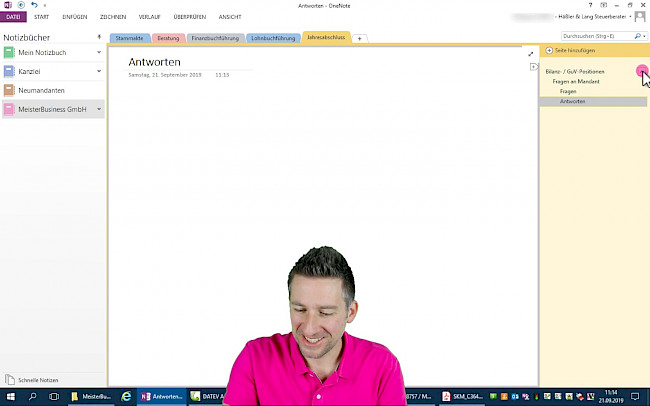This screenshot has width=650, height=406.
Task: Open Schnelle Notizen at the bottom
Action: tap(36, 379)
